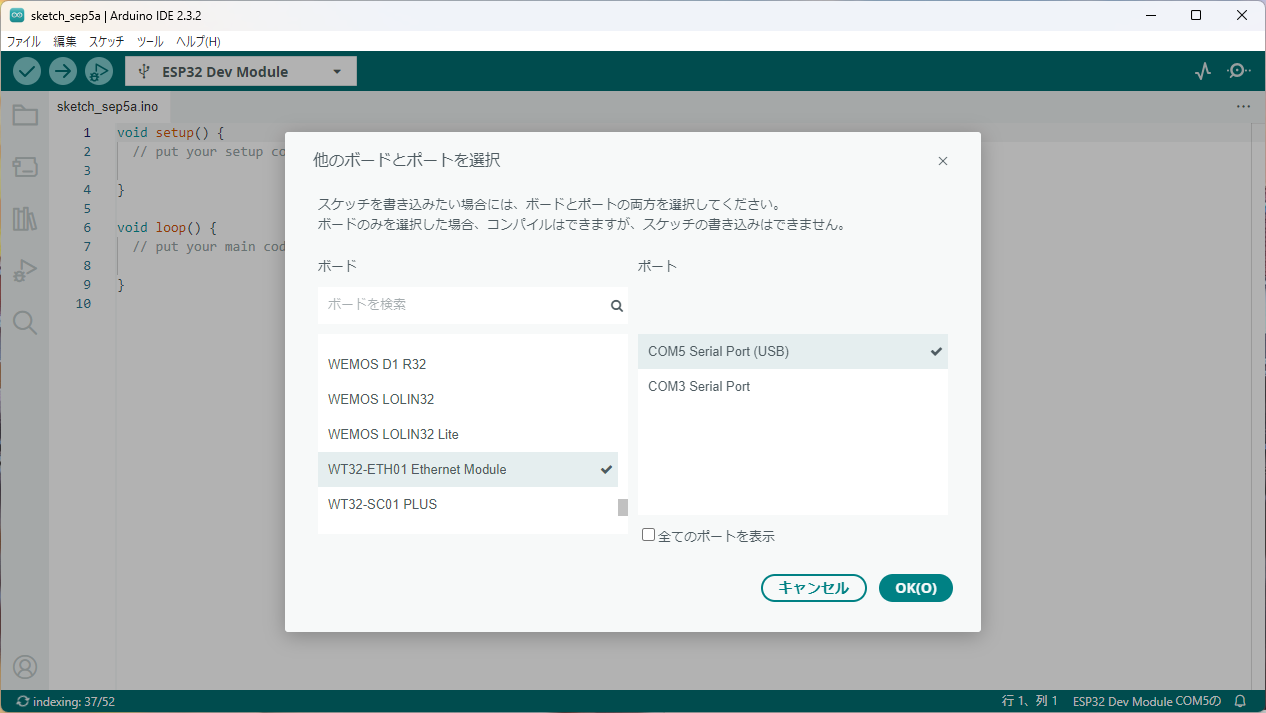Select WEMOS D1 R32 board
The image size is (1266, 713).
(468, 364)
